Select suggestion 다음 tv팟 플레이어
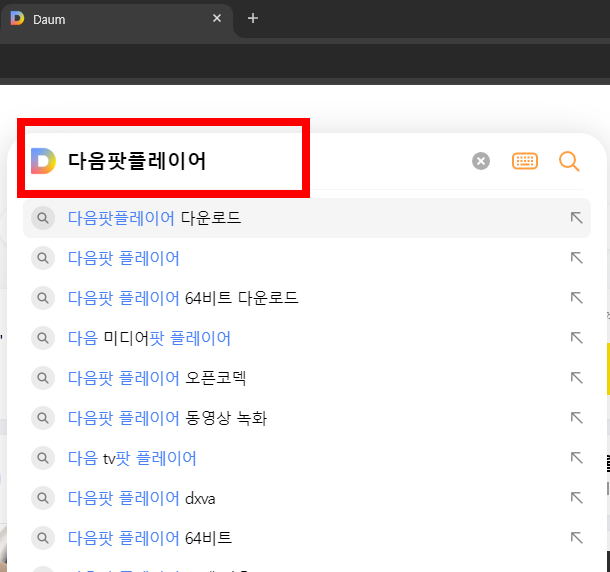Image resolution: width=610 pixels, height=572 pixels. pos(307,458)
